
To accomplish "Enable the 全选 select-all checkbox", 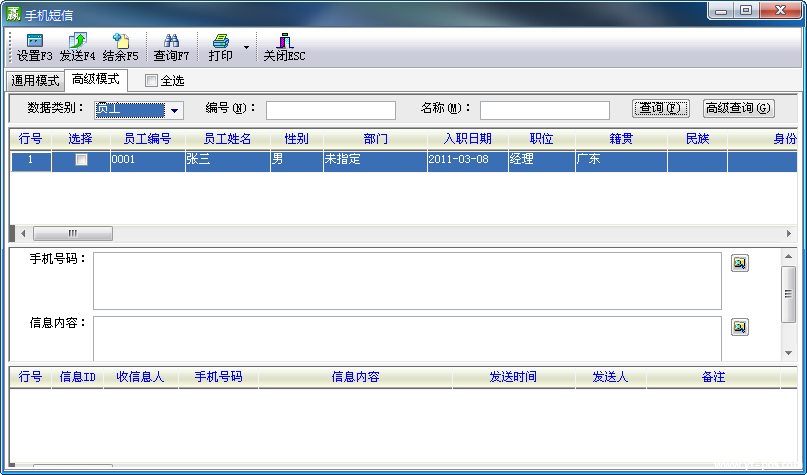I will [152, 81].
